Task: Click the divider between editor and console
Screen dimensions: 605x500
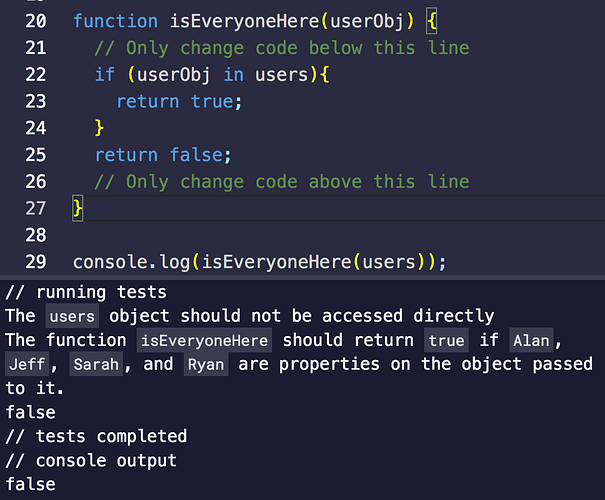Action: (302, 277)
